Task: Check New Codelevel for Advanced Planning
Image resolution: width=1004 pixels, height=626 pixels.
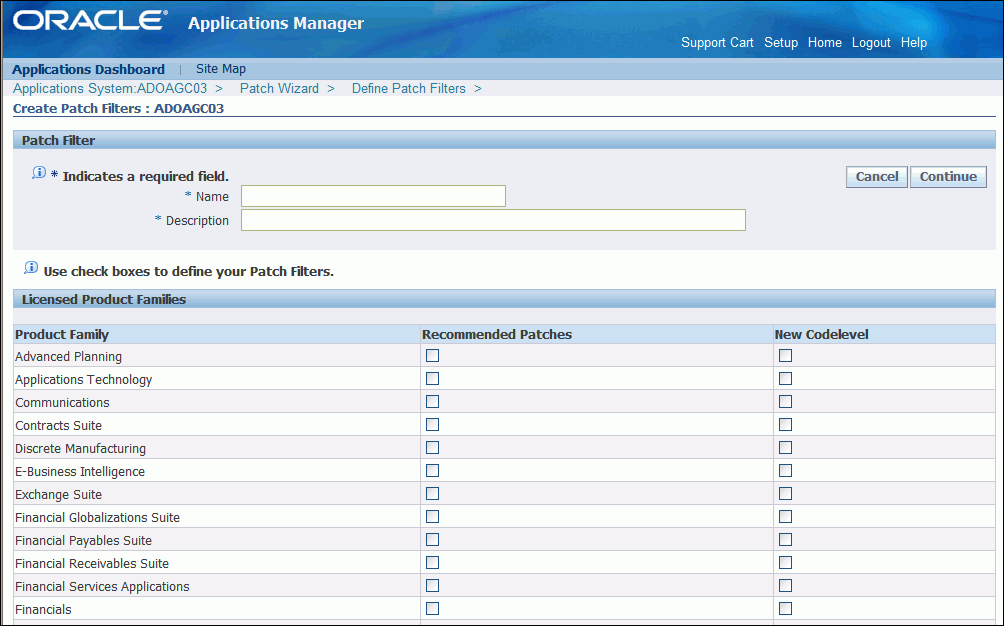Action: 786,356
